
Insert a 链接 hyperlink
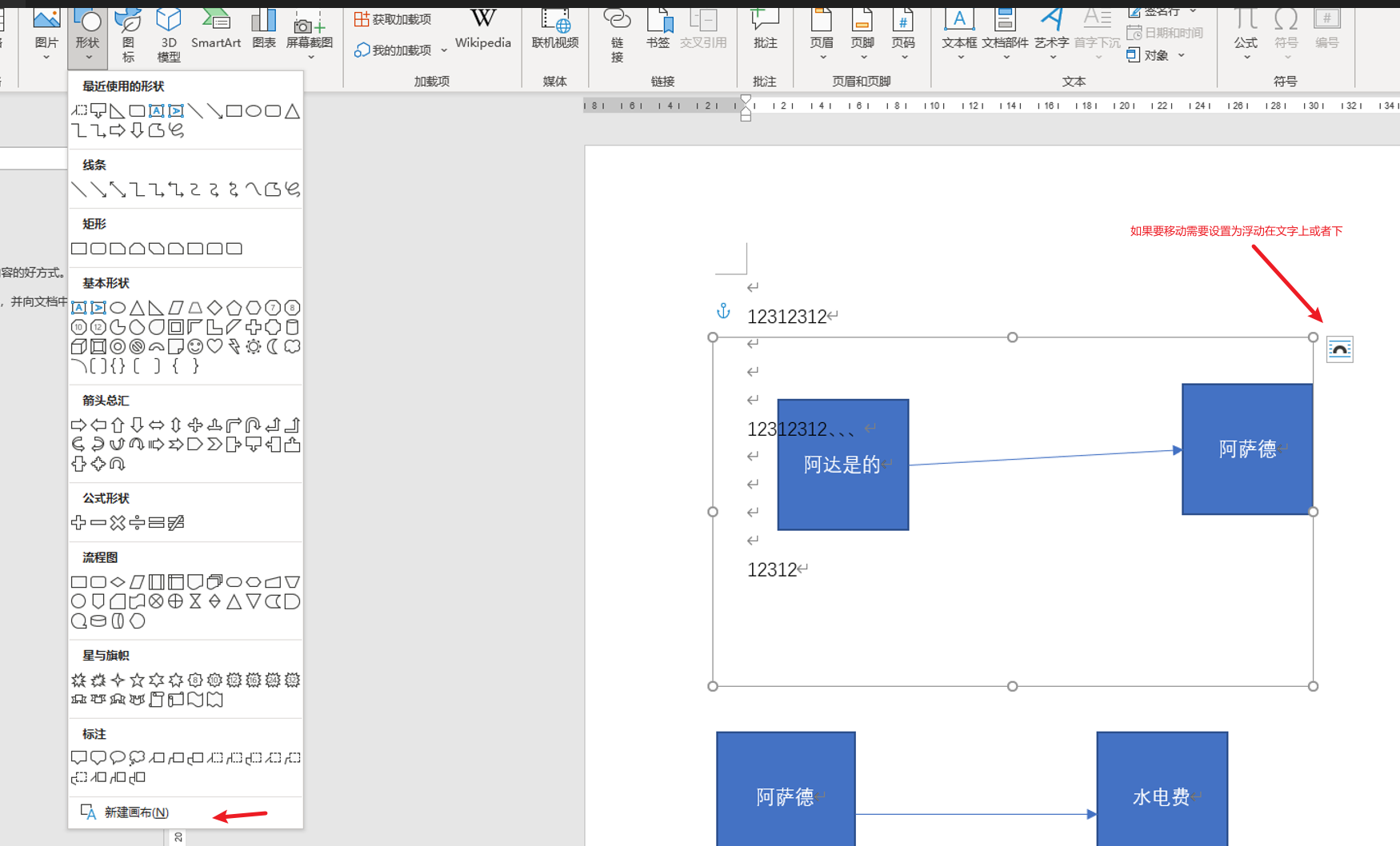point(617,36)
